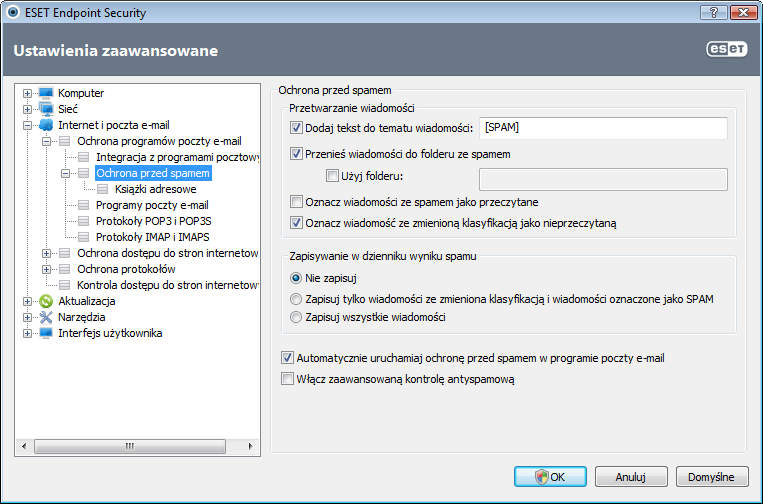
Task: Click the Anuluj button
Action: click(x=631, y=477)
